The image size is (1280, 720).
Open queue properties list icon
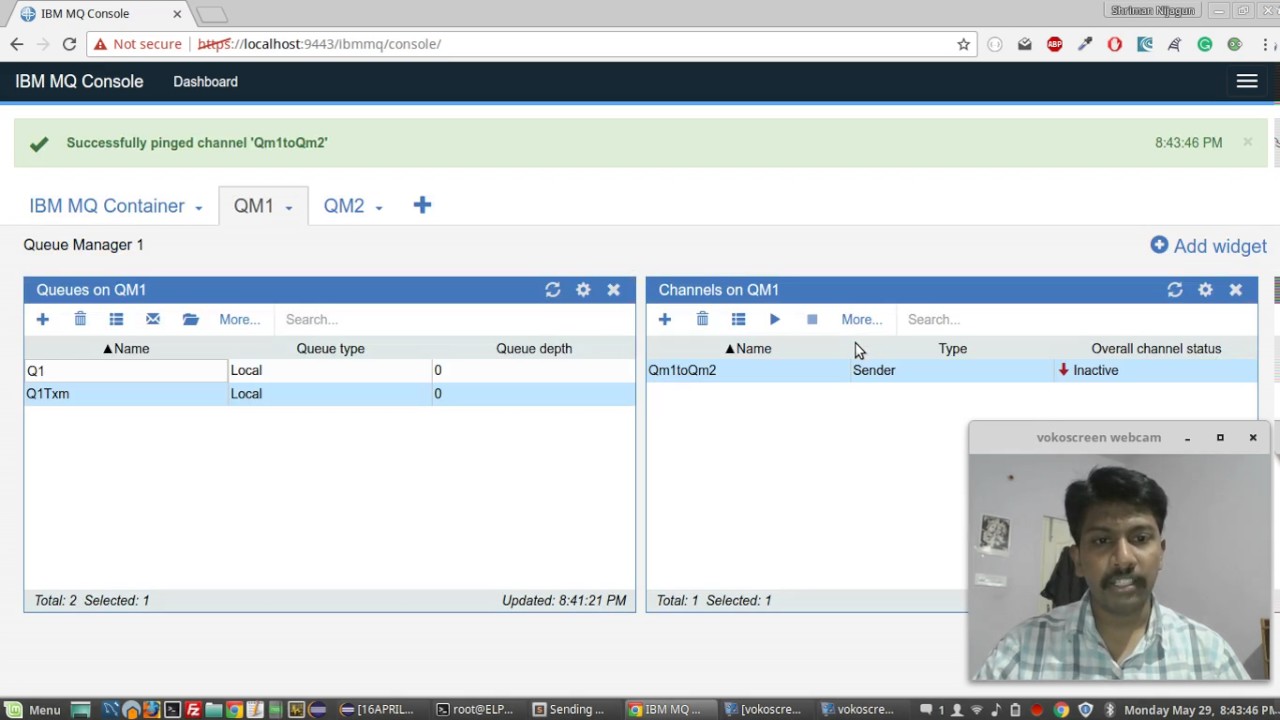point(116,319)
